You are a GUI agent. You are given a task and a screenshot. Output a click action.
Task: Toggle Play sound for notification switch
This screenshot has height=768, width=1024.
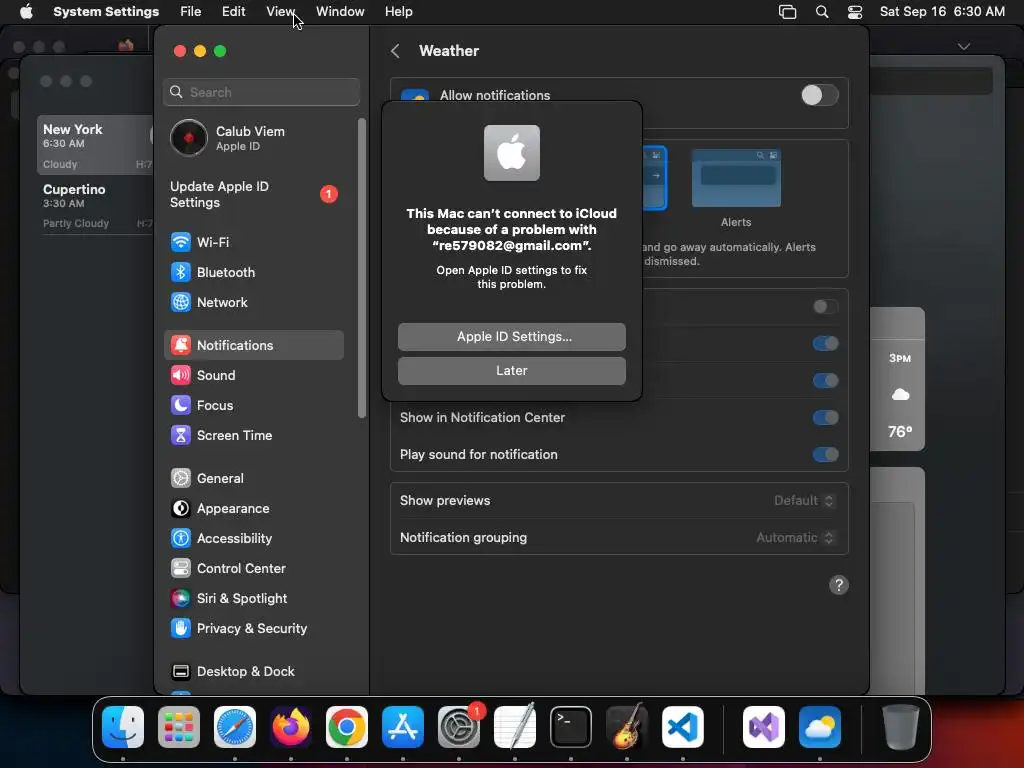(825, 455)
